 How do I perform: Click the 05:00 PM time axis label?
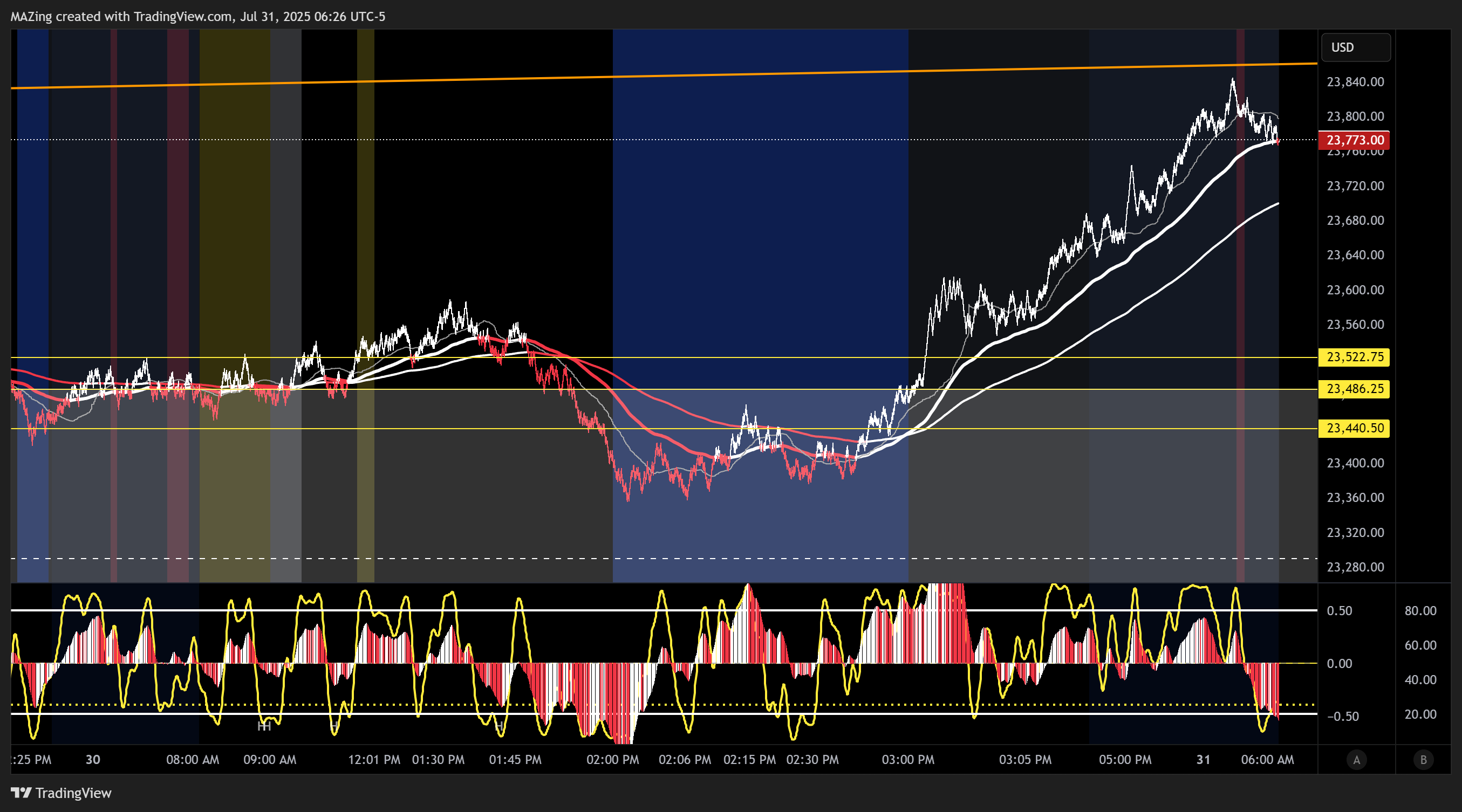(x=1125, y=760)
